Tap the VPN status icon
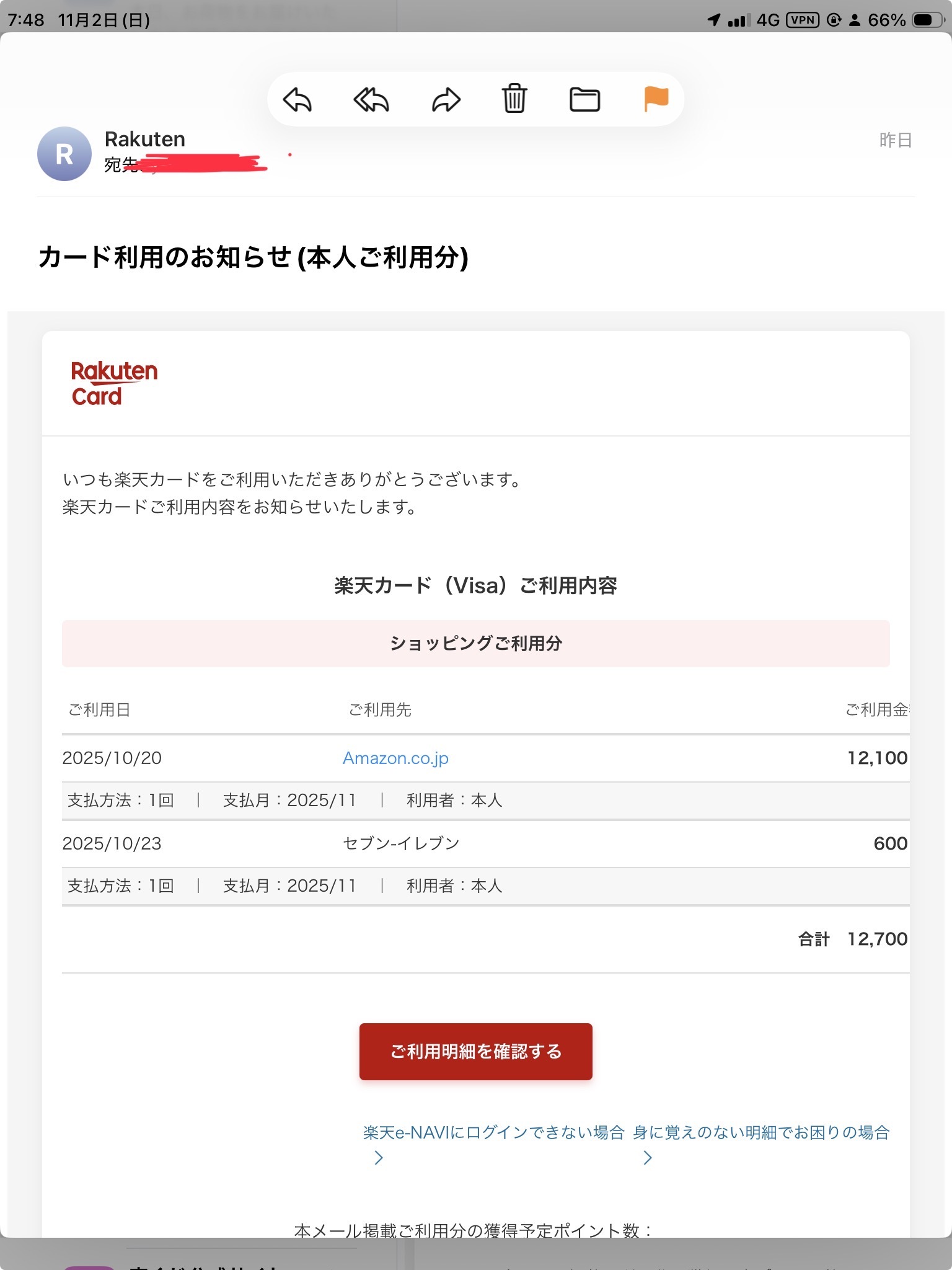This screenshot has width=952, height=1270. 803,20
